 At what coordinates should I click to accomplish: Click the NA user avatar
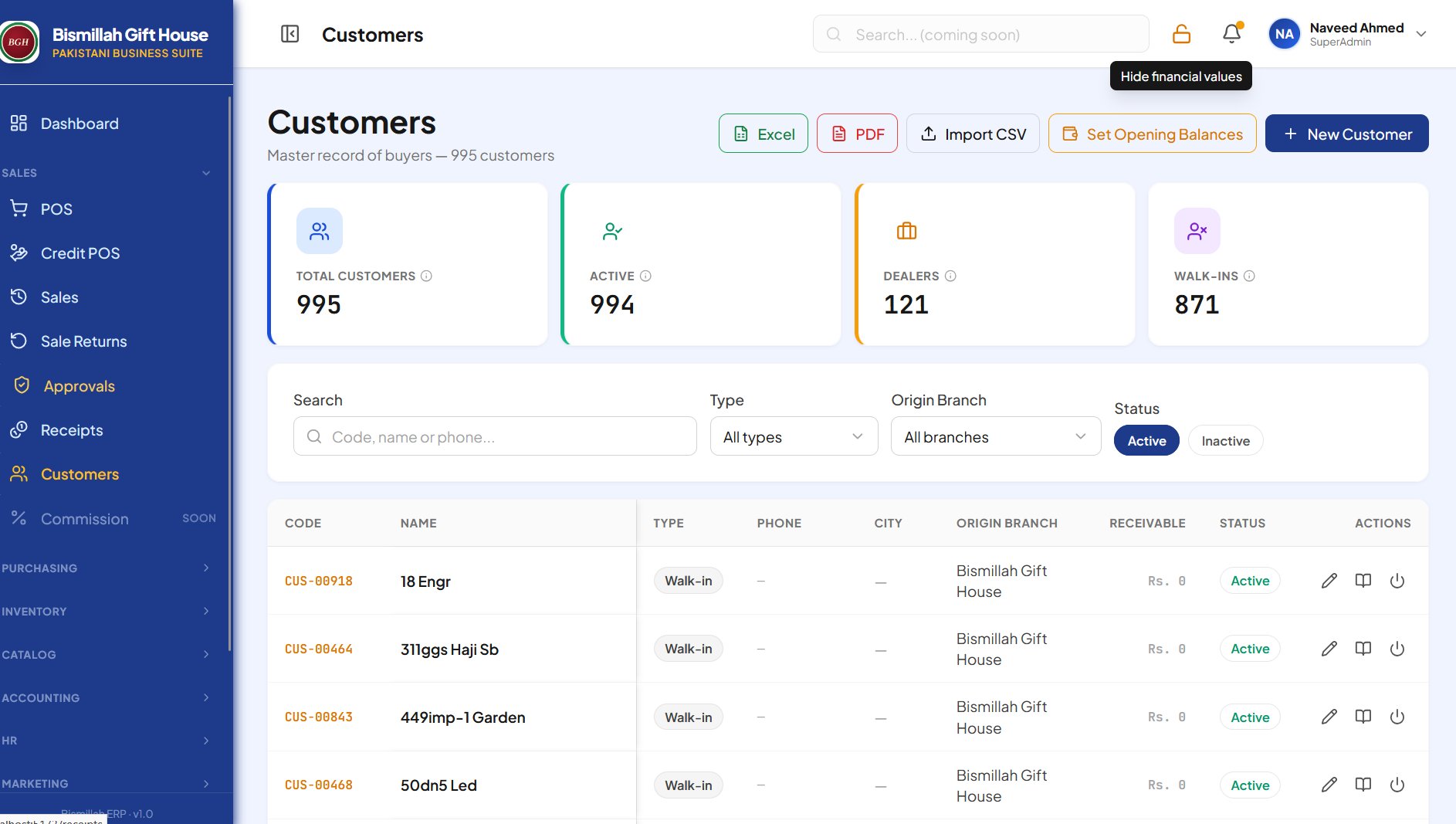[x=1284, y=34]
